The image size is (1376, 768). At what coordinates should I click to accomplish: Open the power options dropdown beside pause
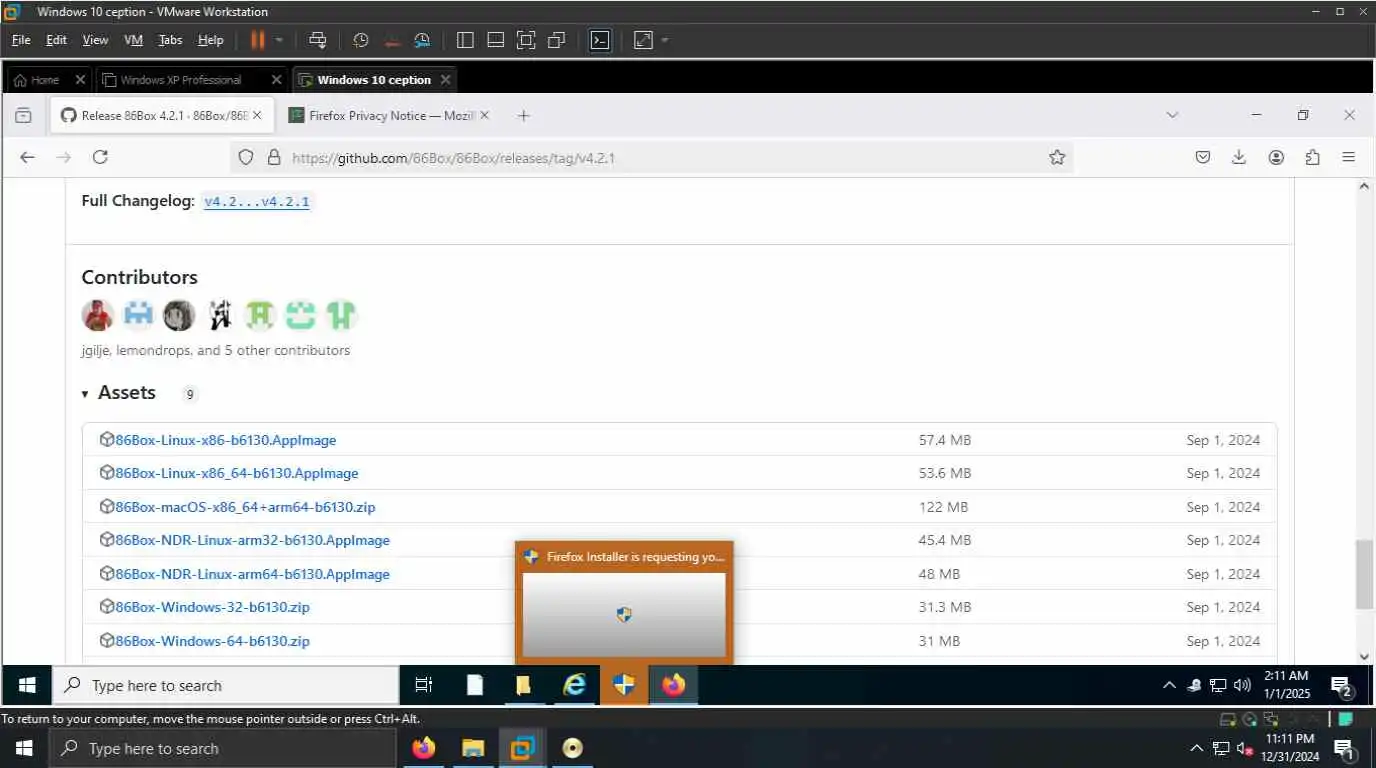[279, 40]
